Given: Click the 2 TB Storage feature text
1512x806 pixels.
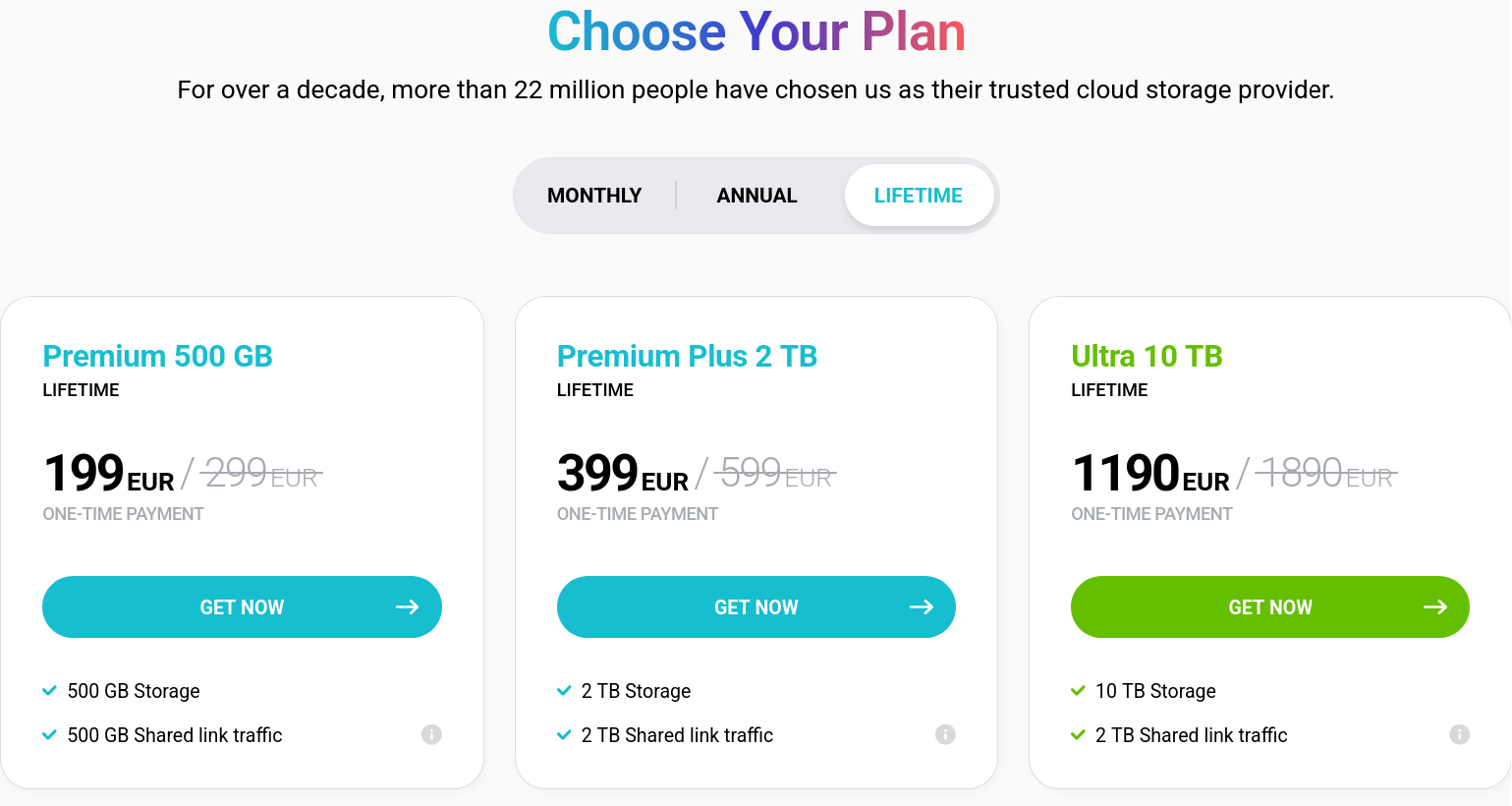Looking at the screenshot, I should coord(636,691).
